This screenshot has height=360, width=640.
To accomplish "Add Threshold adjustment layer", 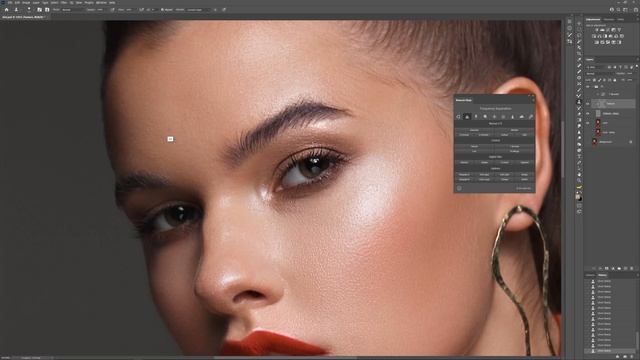I will click(x=608, y=42).
